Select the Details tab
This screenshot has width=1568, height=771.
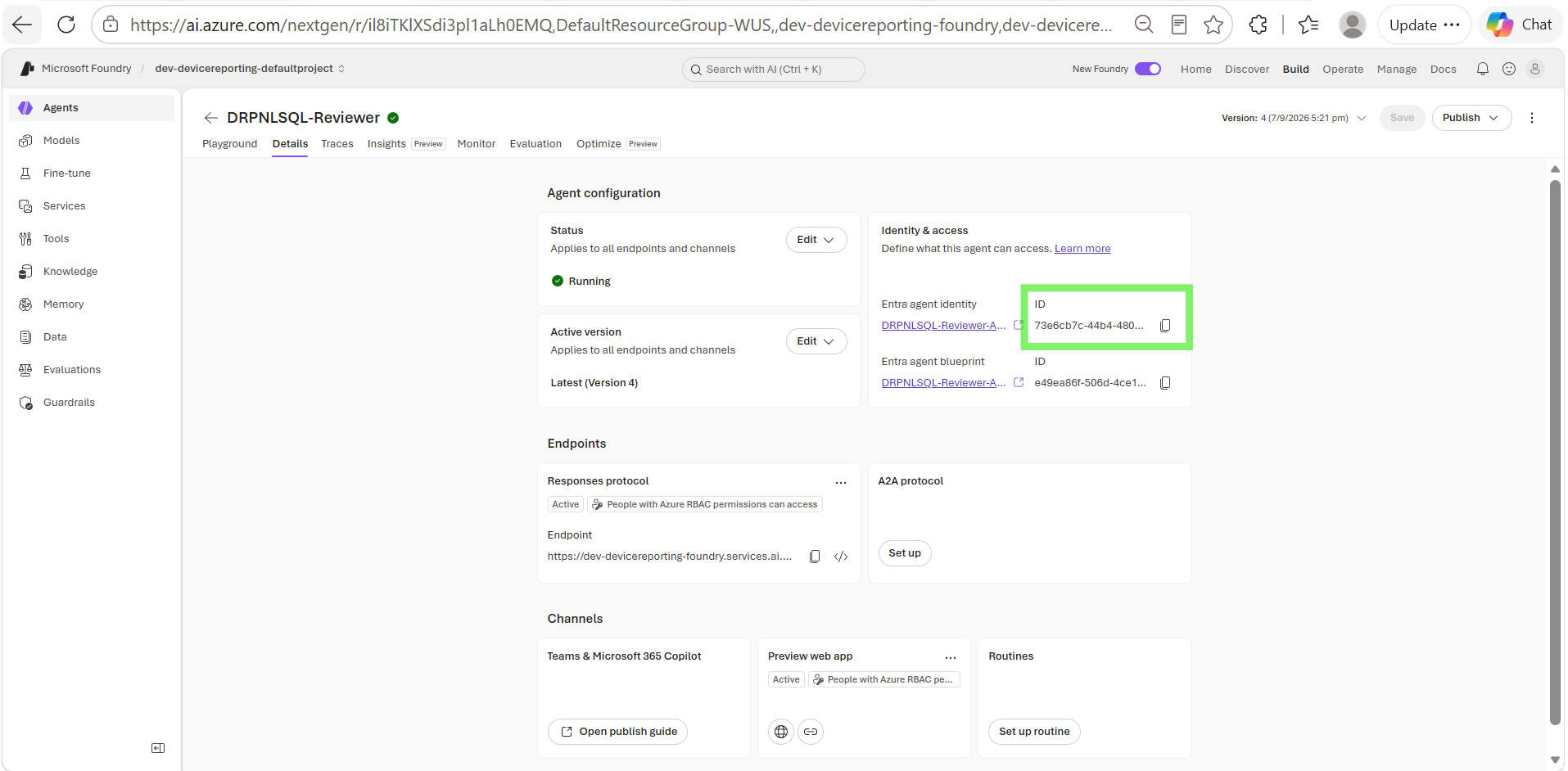[290, 144]
